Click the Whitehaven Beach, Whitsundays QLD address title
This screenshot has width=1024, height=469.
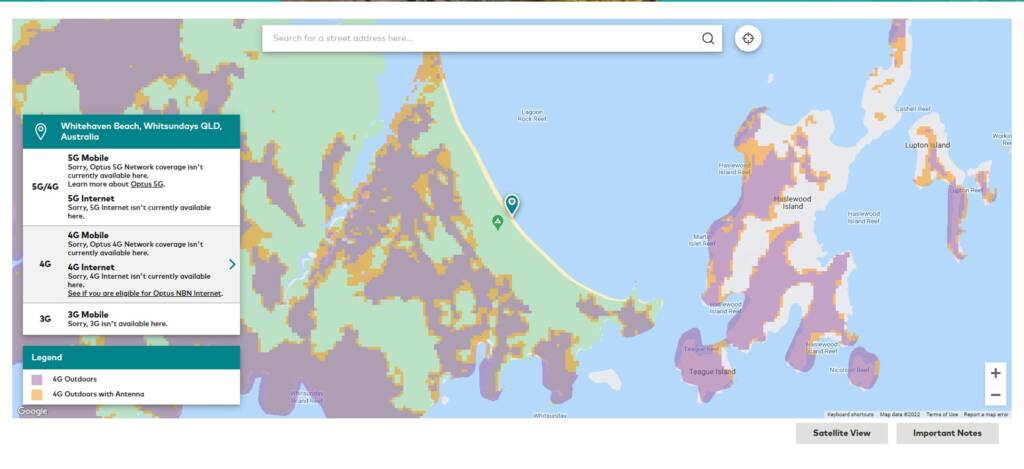point(141,131)
